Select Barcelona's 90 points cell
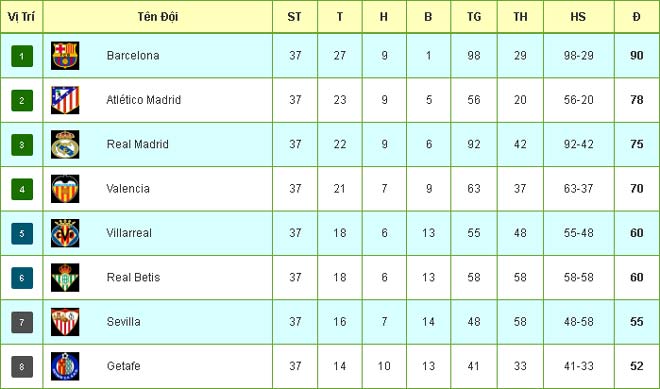Image resolution: width=660 pixels, height=389 pixels. pos(637,56)
